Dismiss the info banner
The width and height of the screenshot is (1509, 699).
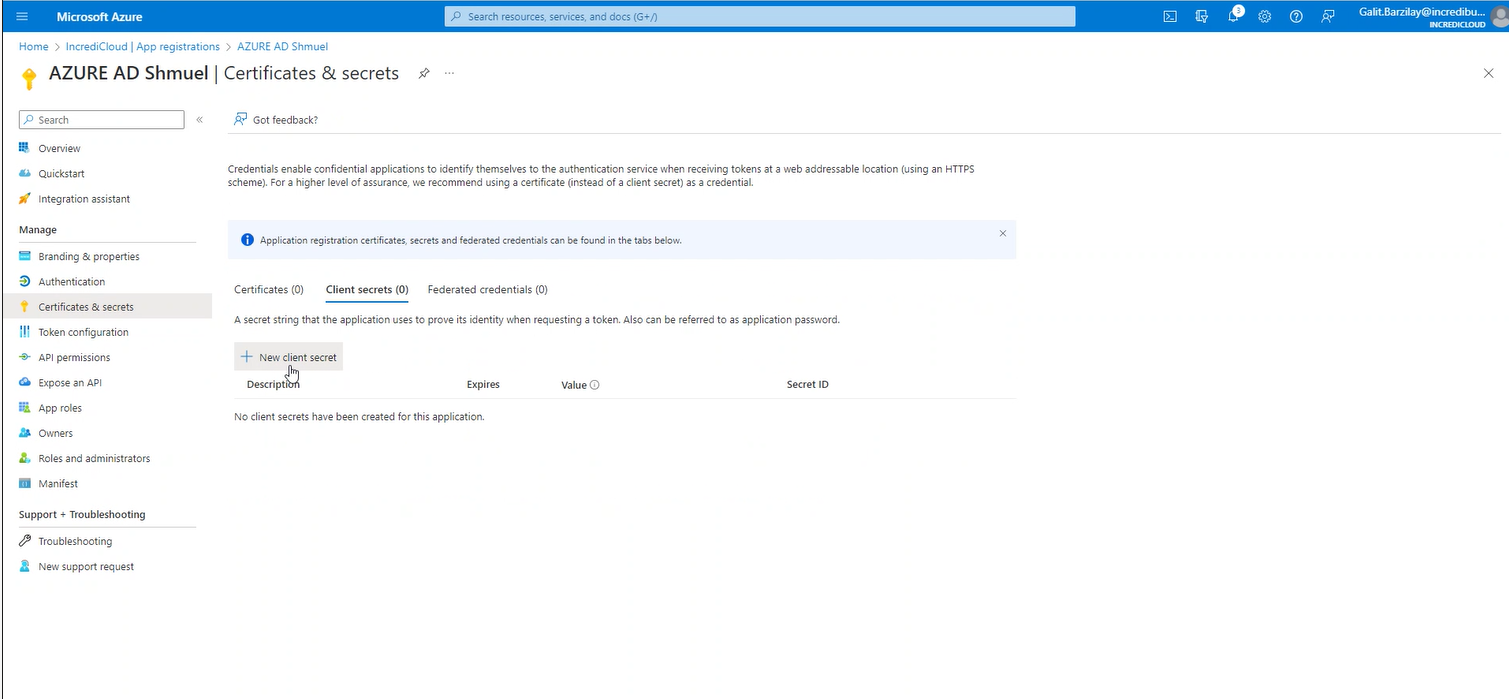pos(1002,233)
